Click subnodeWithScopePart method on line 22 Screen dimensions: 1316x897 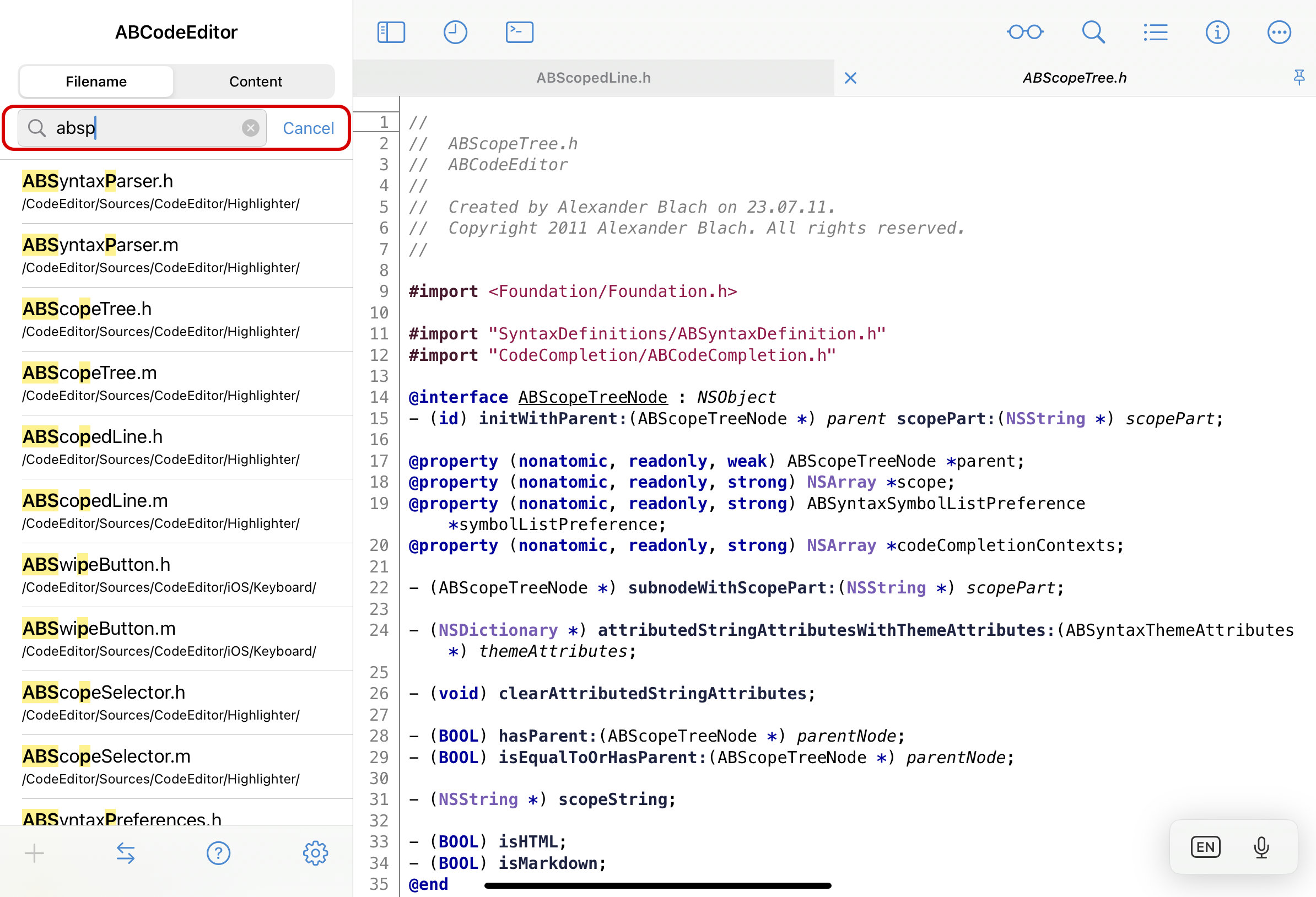pyautogui.click(x=732, y=587)
